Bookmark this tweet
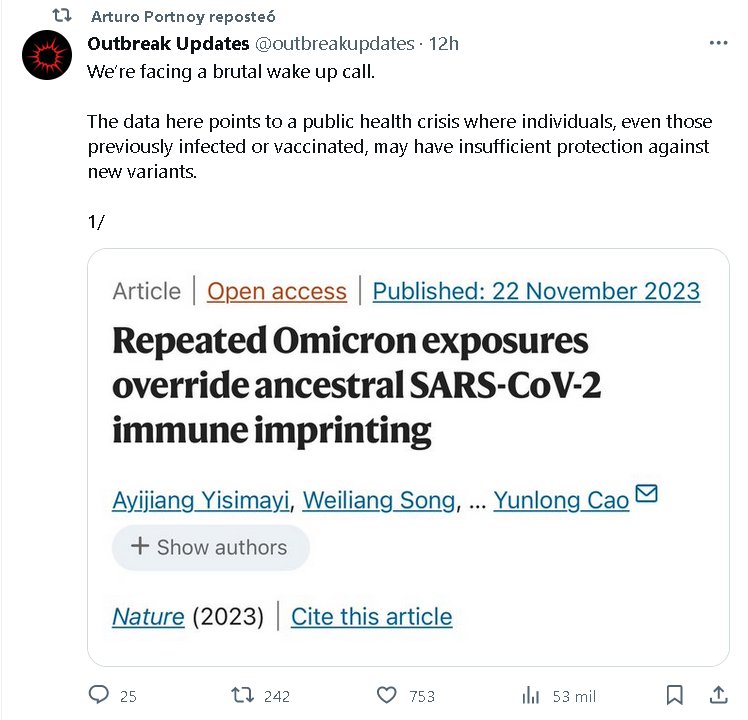 [675, 695]
